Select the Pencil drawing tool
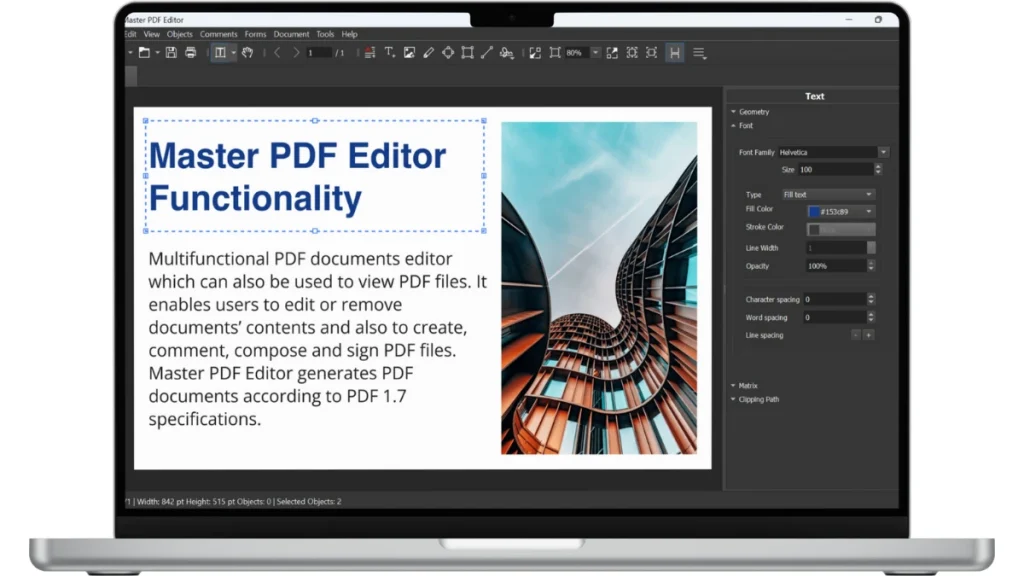The height and width of the screenshot is (576, 1024). 428,53
